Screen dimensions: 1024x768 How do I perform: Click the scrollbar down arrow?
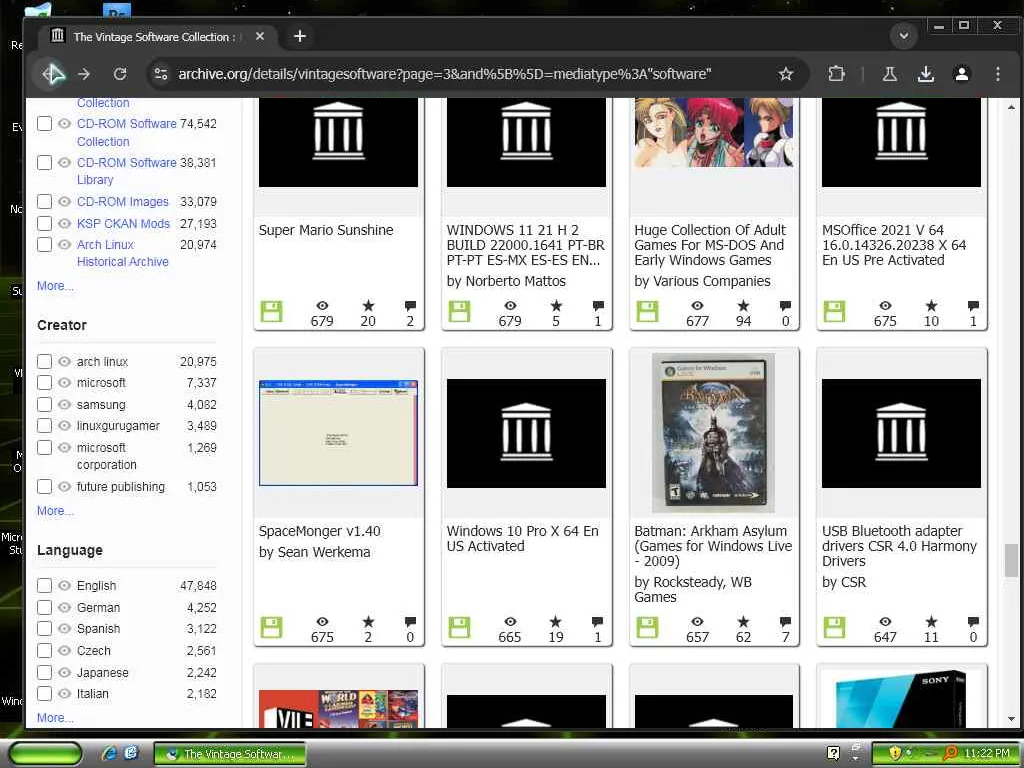pos(1011,719)
